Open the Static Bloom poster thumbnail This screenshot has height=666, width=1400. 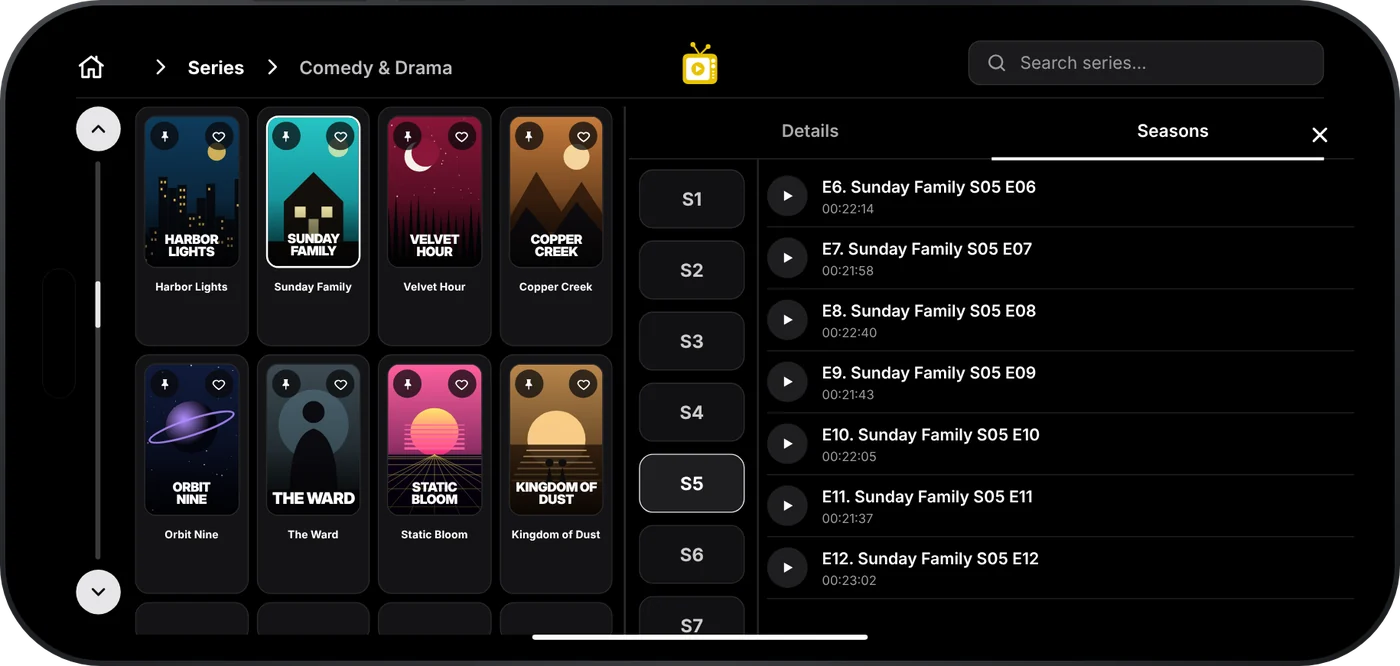[435, 439]
